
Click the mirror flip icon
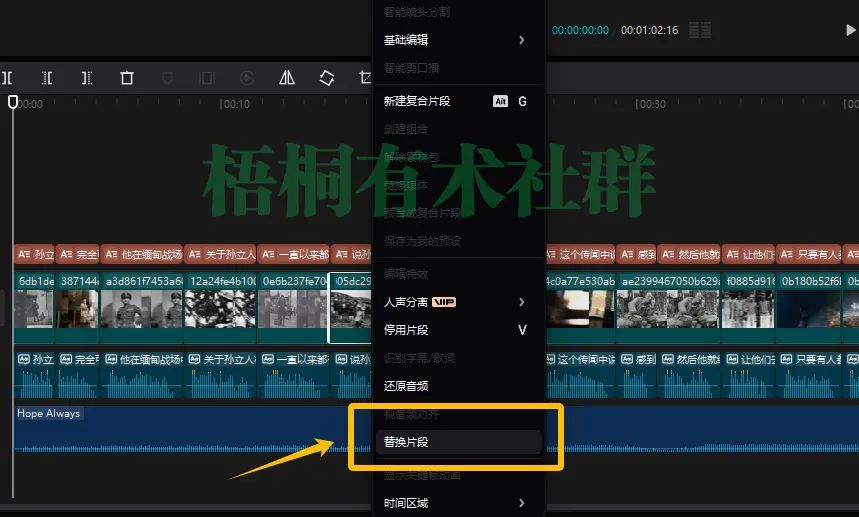click(287, 78)
